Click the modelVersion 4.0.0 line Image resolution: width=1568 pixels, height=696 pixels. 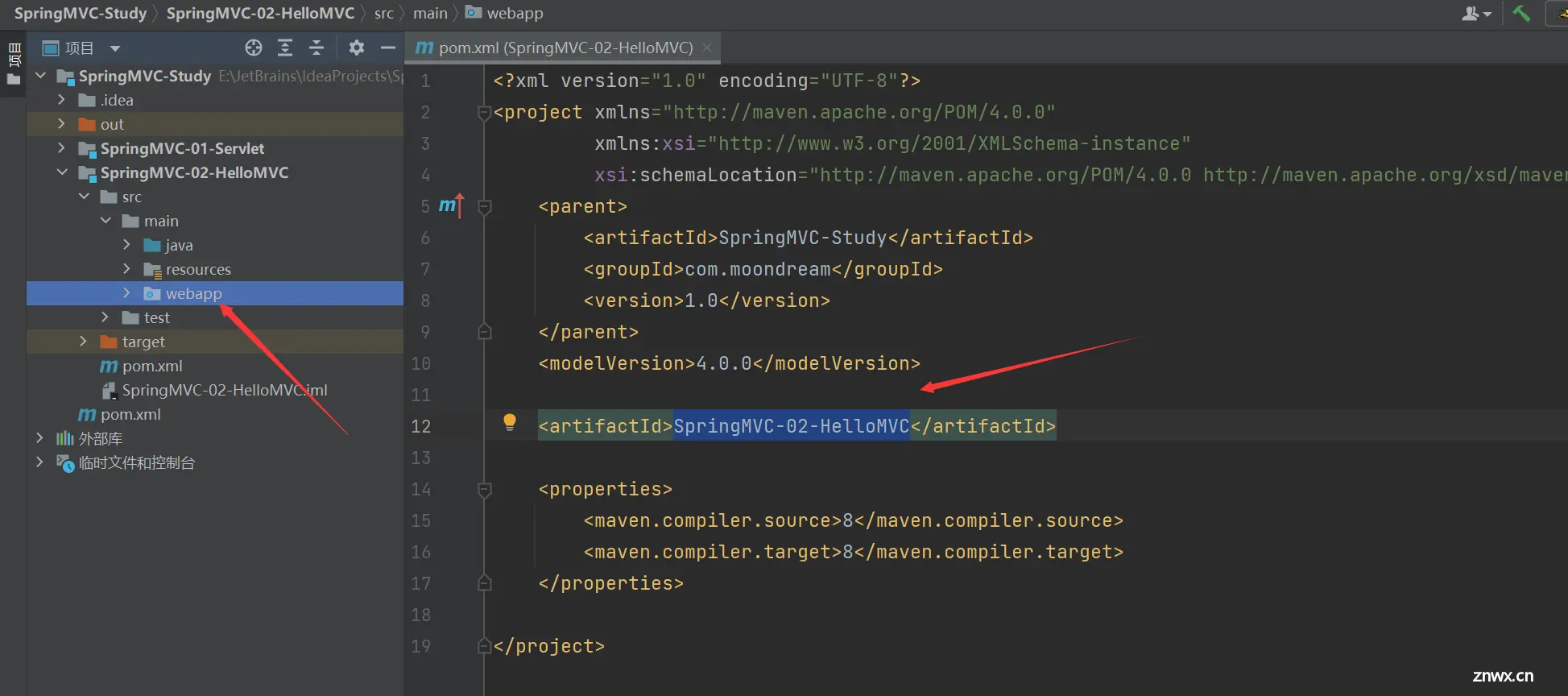pos(729,362)
